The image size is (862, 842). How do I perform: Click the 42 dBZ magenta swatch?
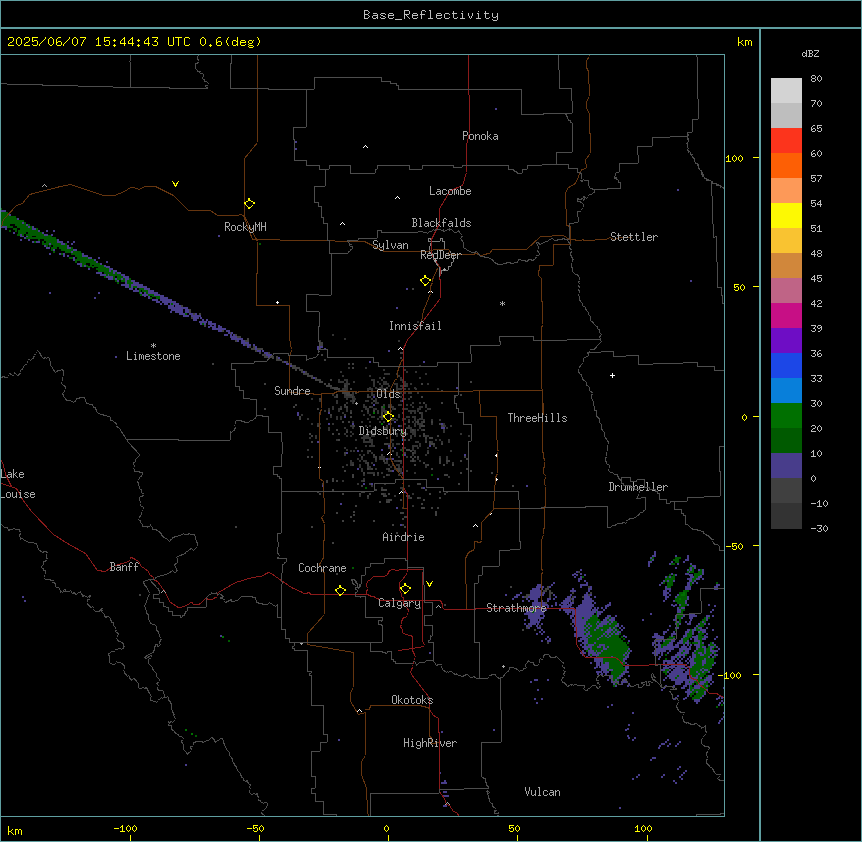[786, 315]
